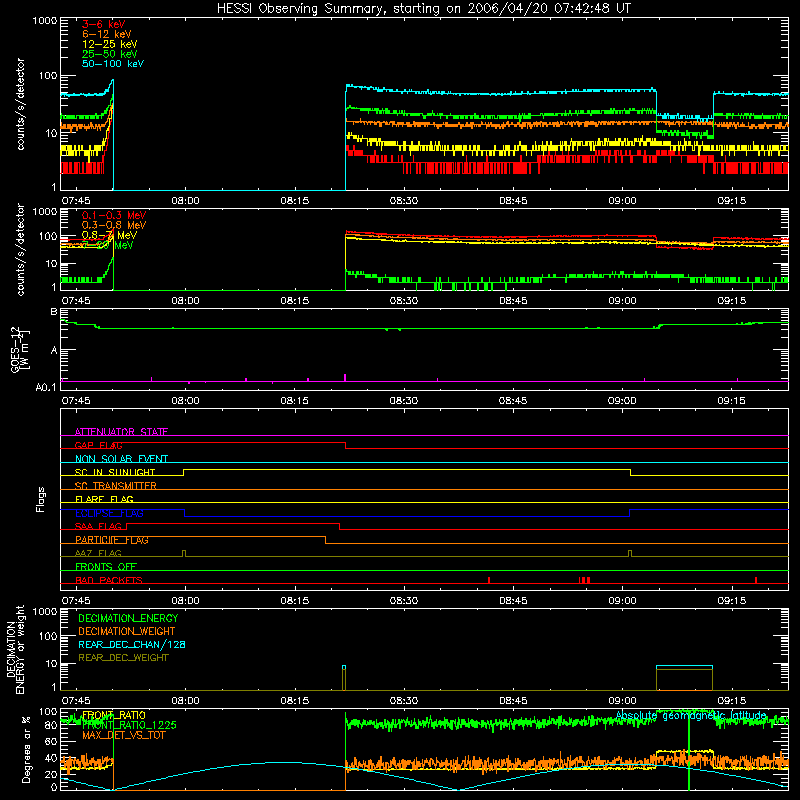This screenshot has width=800, height=800.
Task: Select the "DECIMATION ENERGY or weight" axis title
Action: point(15,649)
